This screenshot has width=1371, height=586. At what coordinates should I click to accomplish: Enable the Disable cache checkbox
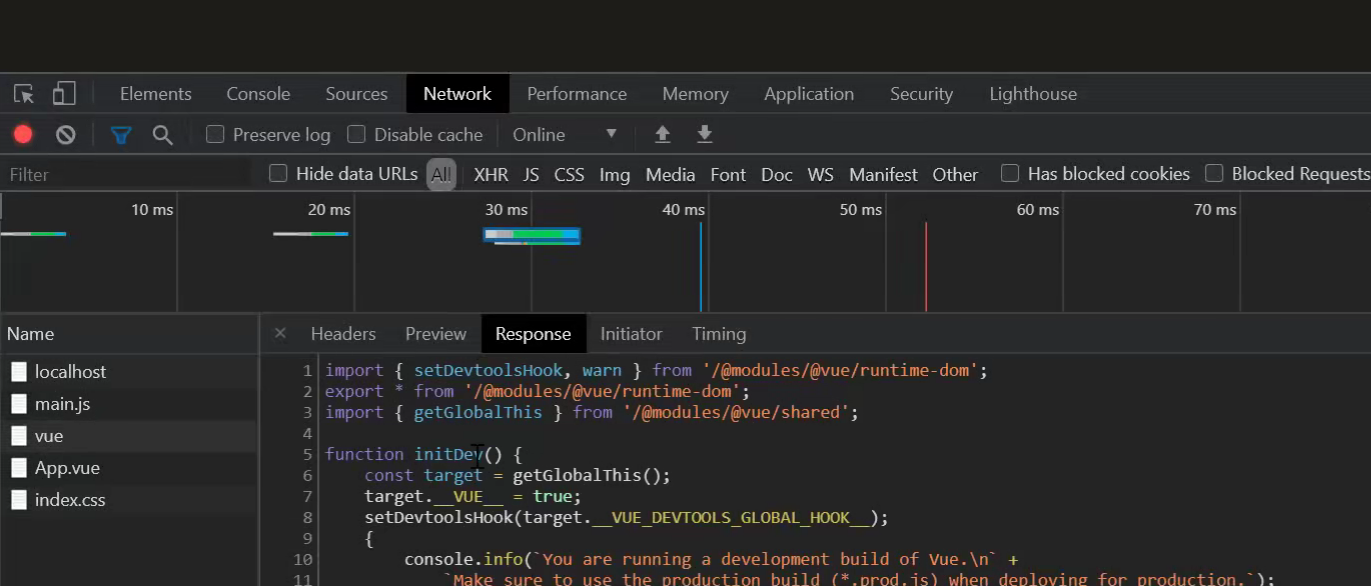[357, 134]
